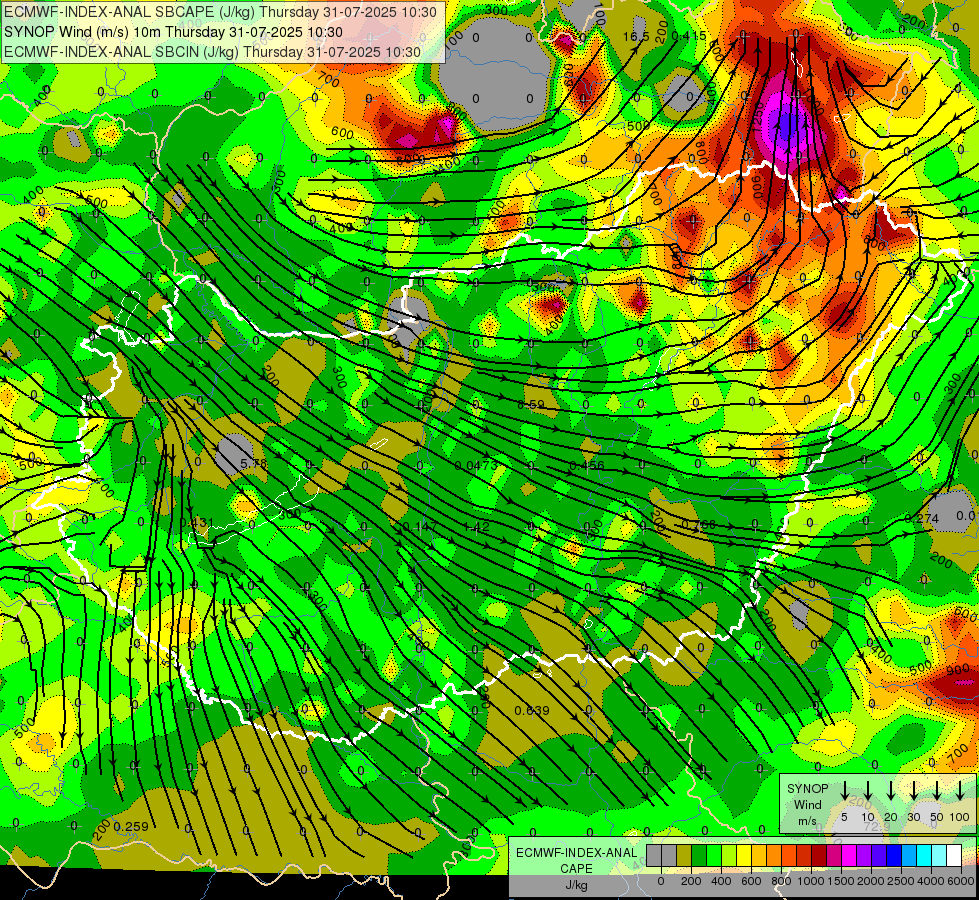Pick the bright magenta swatch after 1500
Viewport: 979px width, 900px height.
(x=849, y=855)
